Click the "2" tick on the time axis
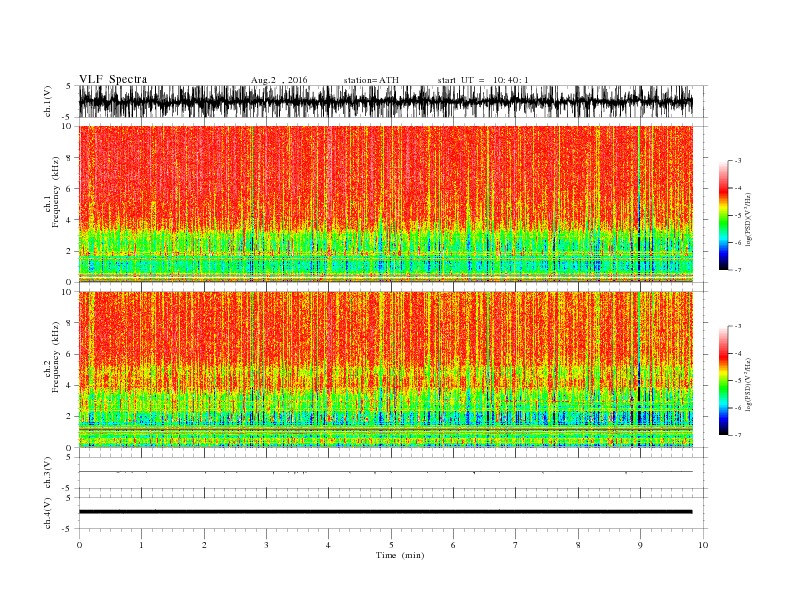This screenshot has width=792, height=612. tap(204, 545)
